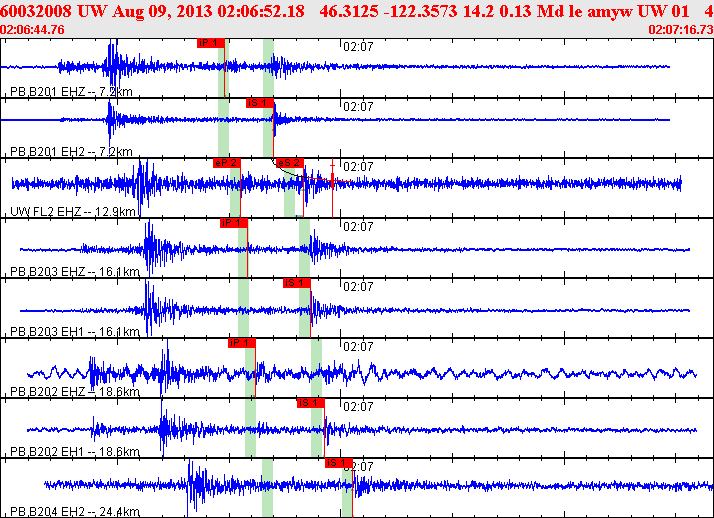This screenshot has width=714, height=518.
Task: Select the 'PB B203 EH1 -- 16.1km' station label
Action: pyautogui.click(x=75, y=331)
